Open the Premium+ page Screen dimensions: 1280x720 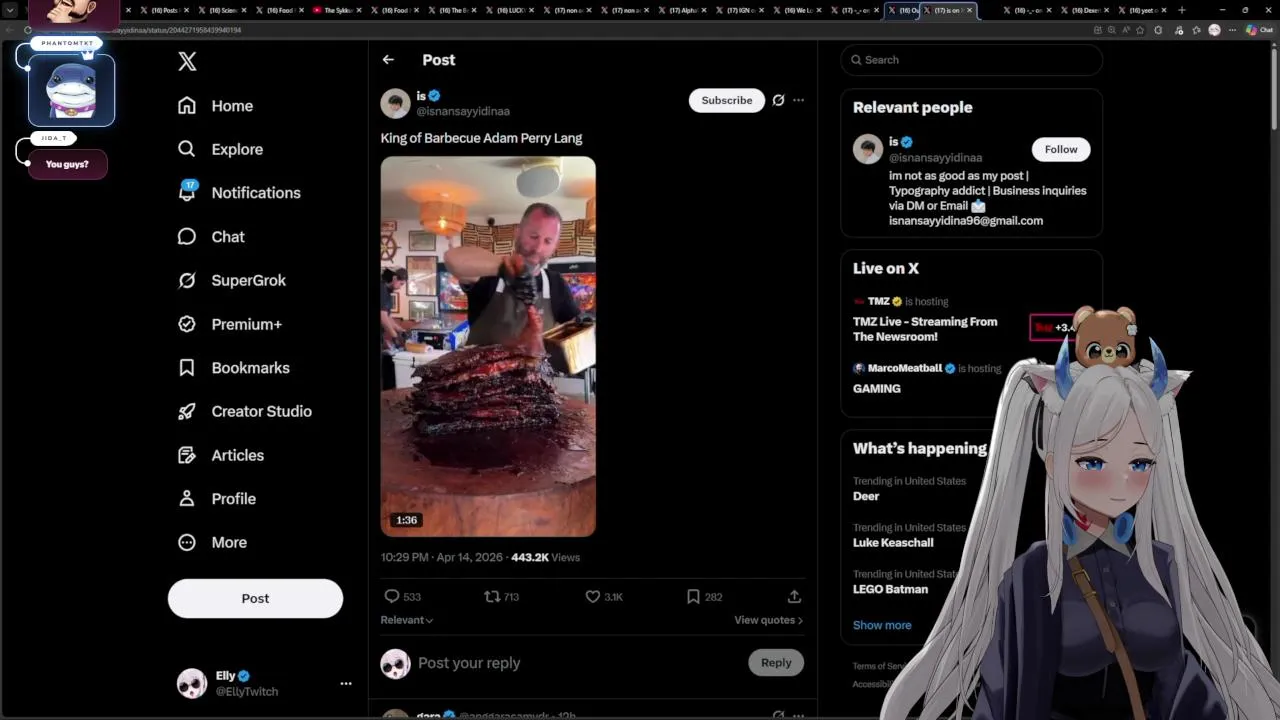click(x=230, y=324)
